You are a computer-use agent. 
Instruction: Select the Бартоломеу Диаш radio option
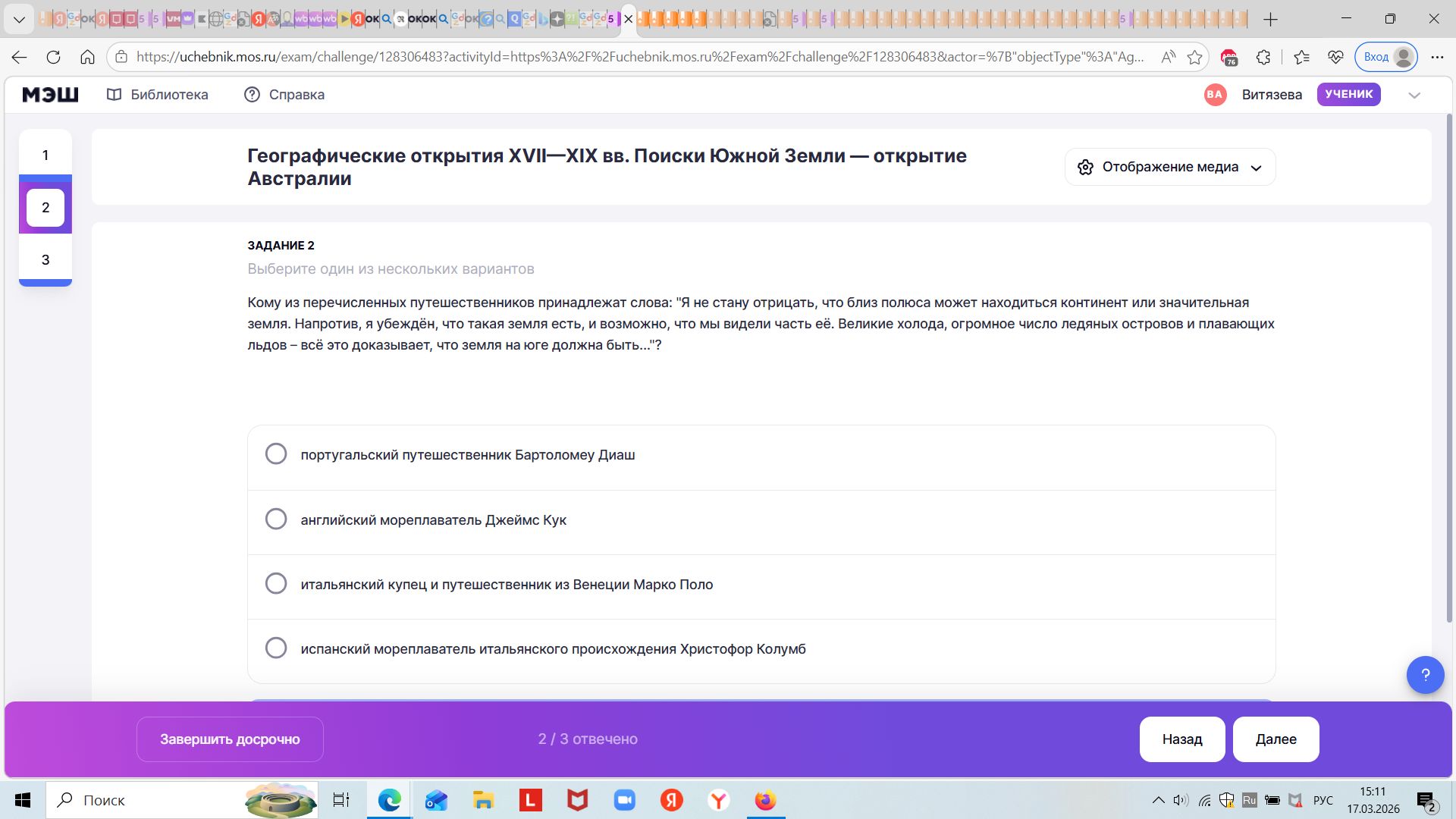pyautogui.click(x=276, y=454)
